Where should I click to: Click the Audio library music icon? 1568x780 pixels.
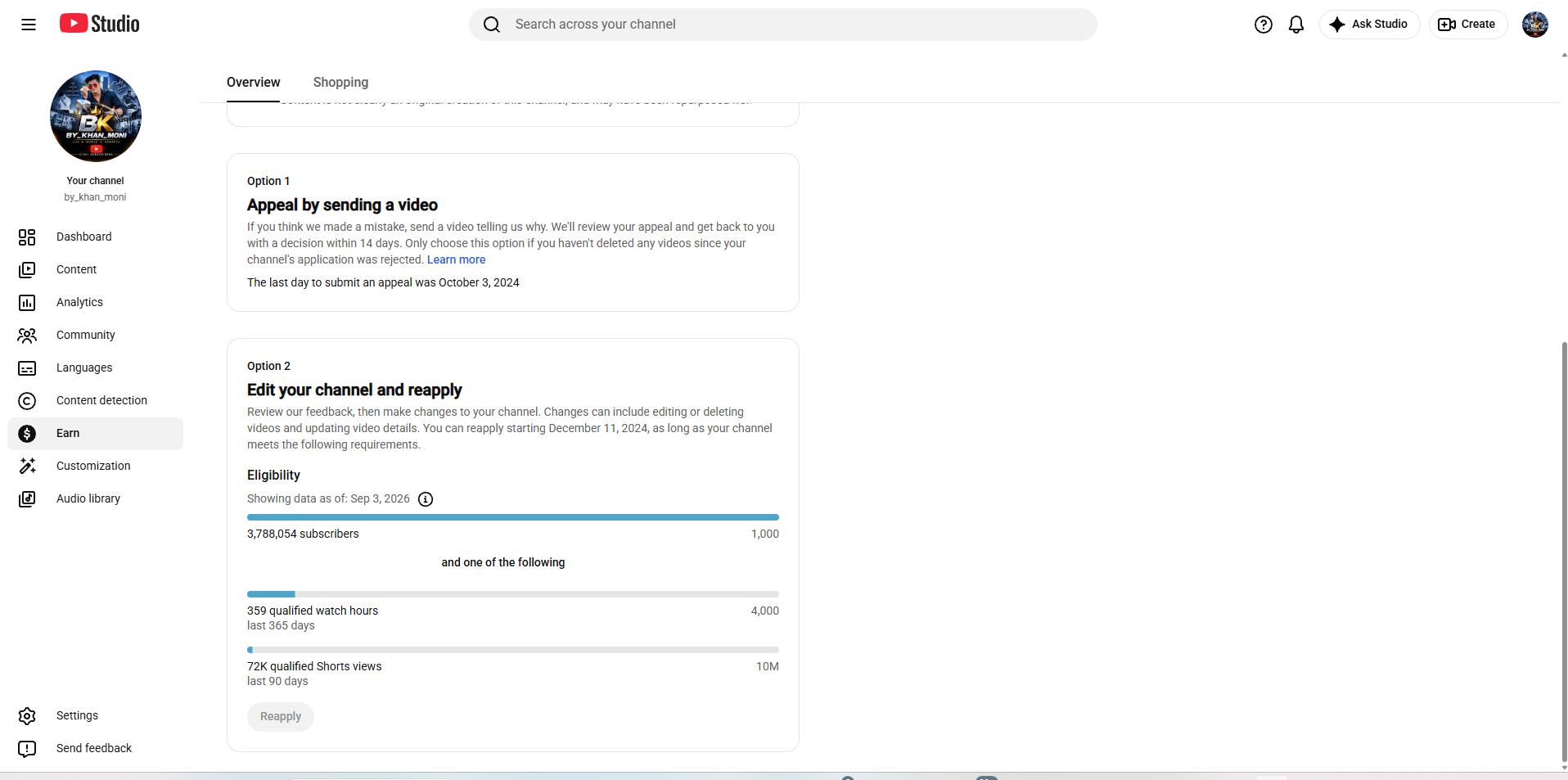tap(27, 499)
